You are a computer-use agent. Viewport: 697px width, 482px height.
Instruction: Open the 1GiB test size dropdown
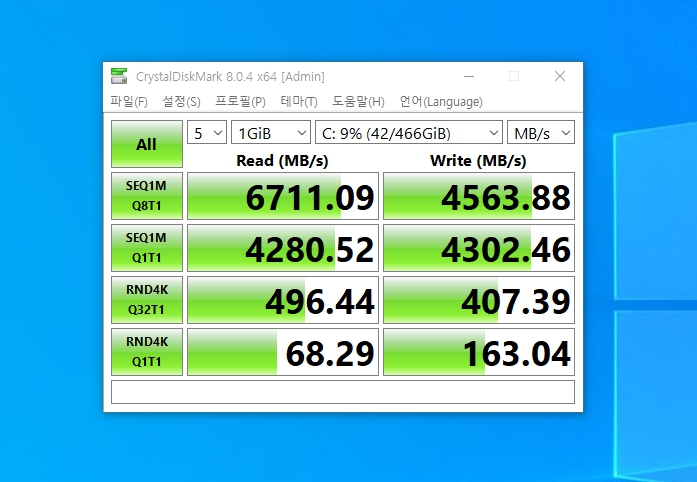(271, 133)
